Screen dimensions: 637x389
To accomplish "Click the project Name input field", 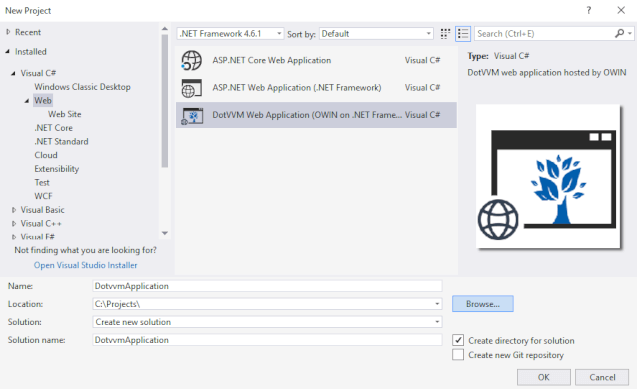I will click(267, 286).
